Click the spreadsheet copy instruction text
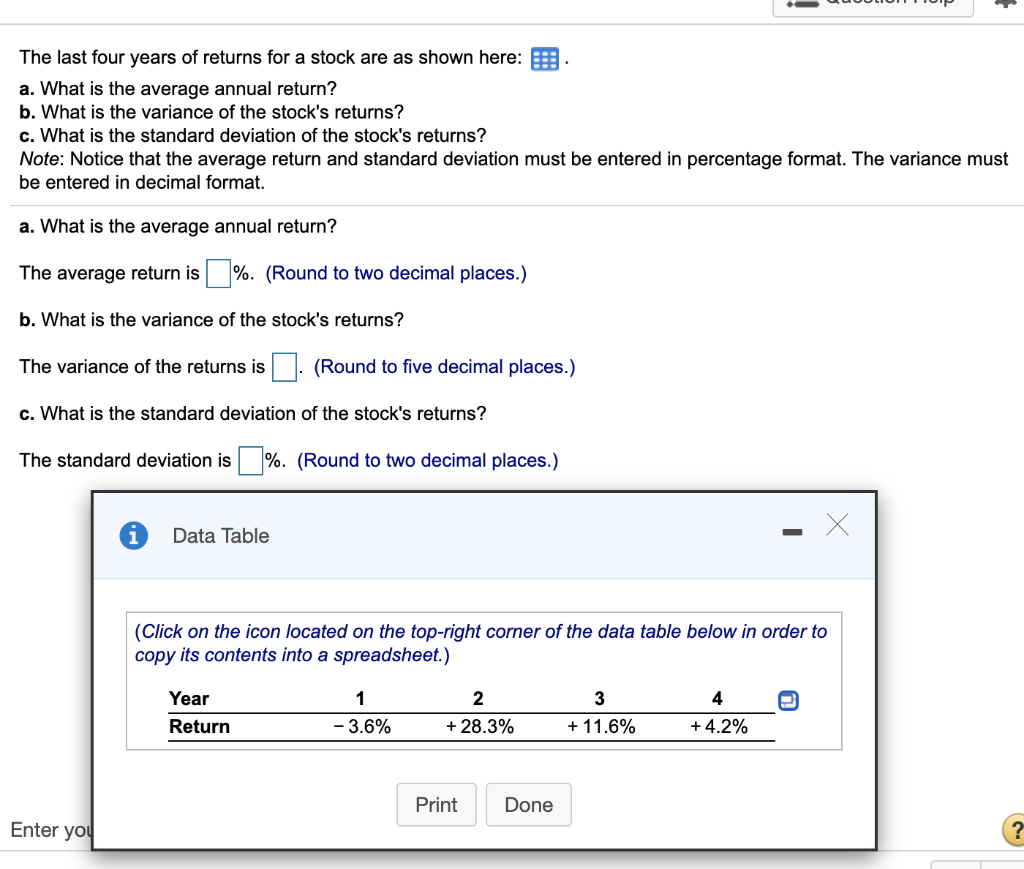 (481, 643)
